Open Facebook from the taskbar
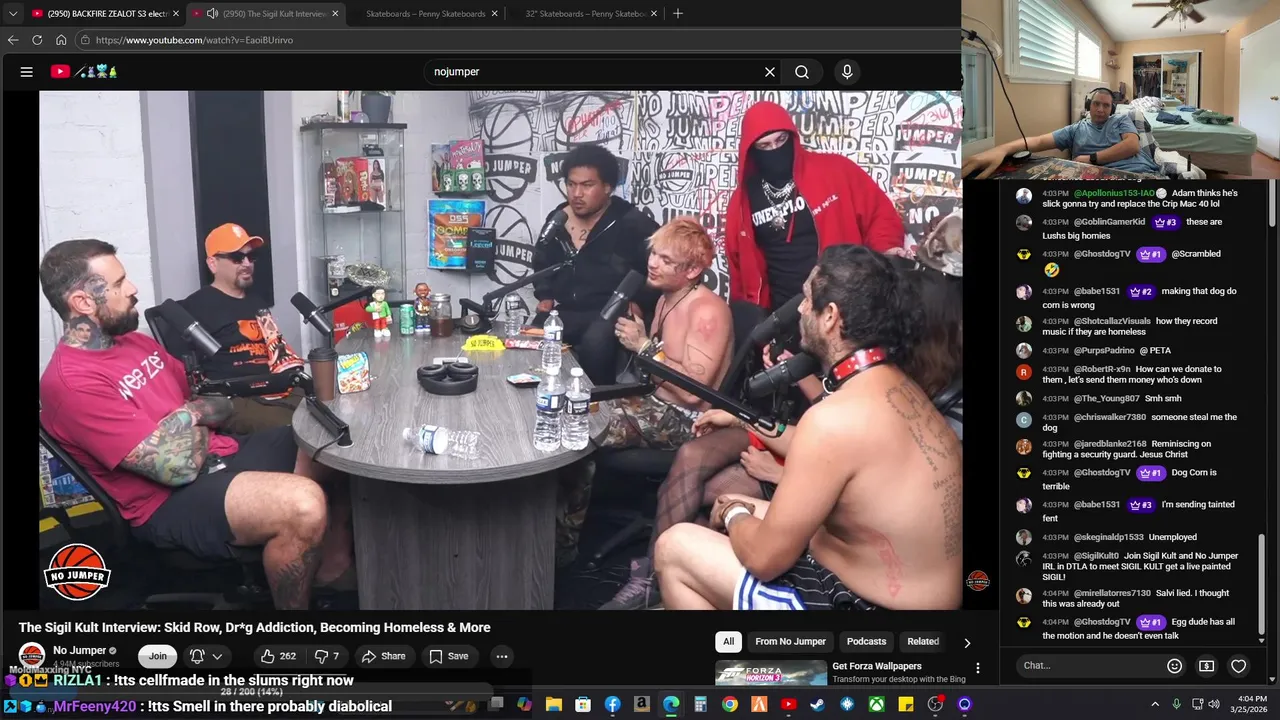 [x=612, y=704]
